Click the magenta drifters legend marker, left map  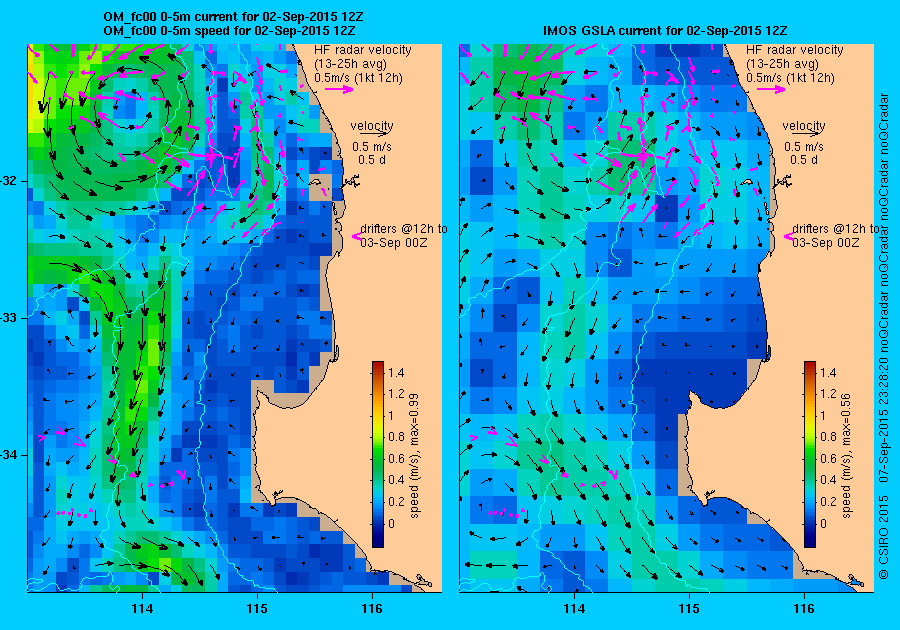[x=356, y=236]
